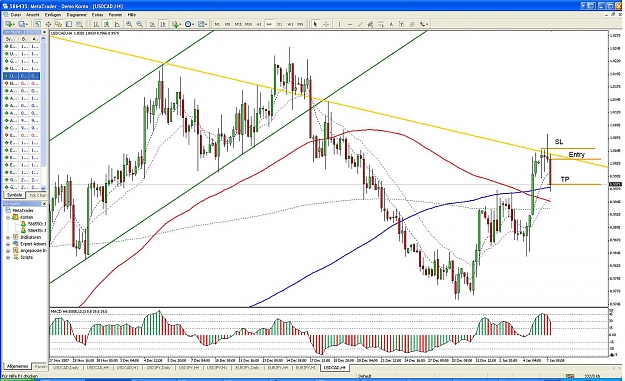Open the Fenster menu
The image size is (625, 381).
(x=116, y=15)
